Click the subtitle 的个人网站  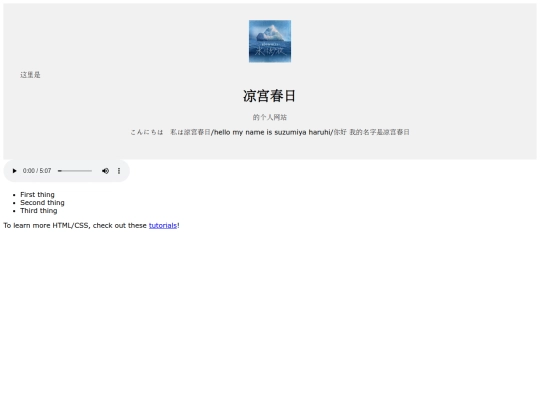(x=270, y=117)
